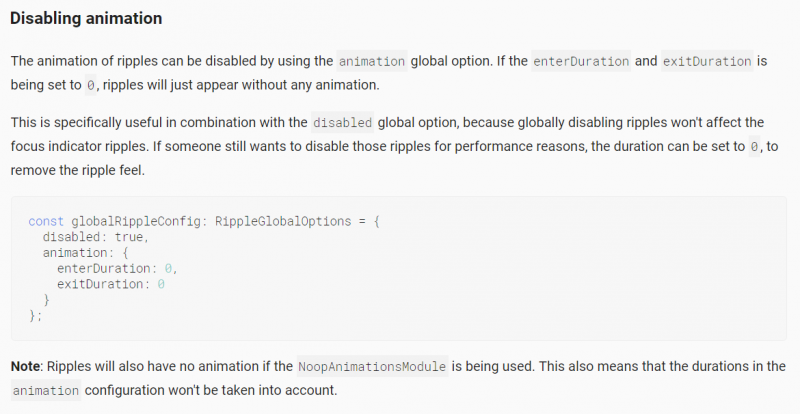Click the phrase "configuration won't be taken into account"

click(x=211, y=390)
